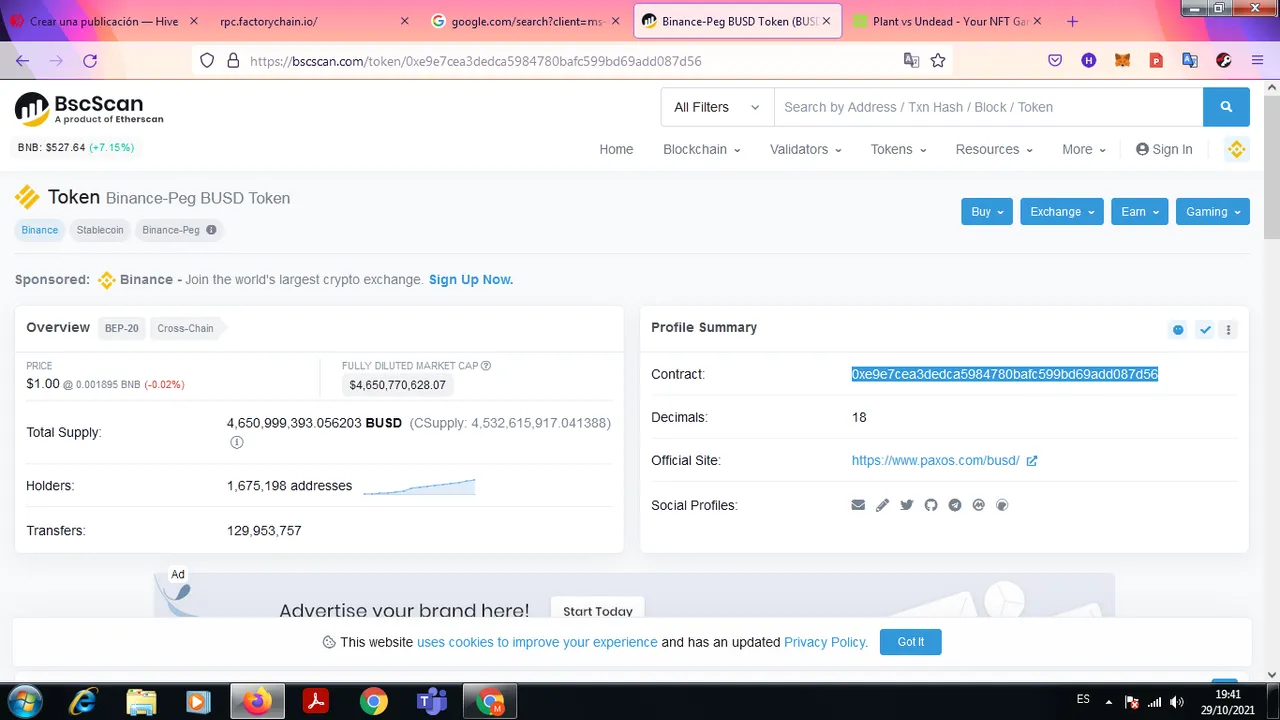Screen dimensions: 1280x720
Task: Click the info icon under Total Supply
Action: pos(236,442)
